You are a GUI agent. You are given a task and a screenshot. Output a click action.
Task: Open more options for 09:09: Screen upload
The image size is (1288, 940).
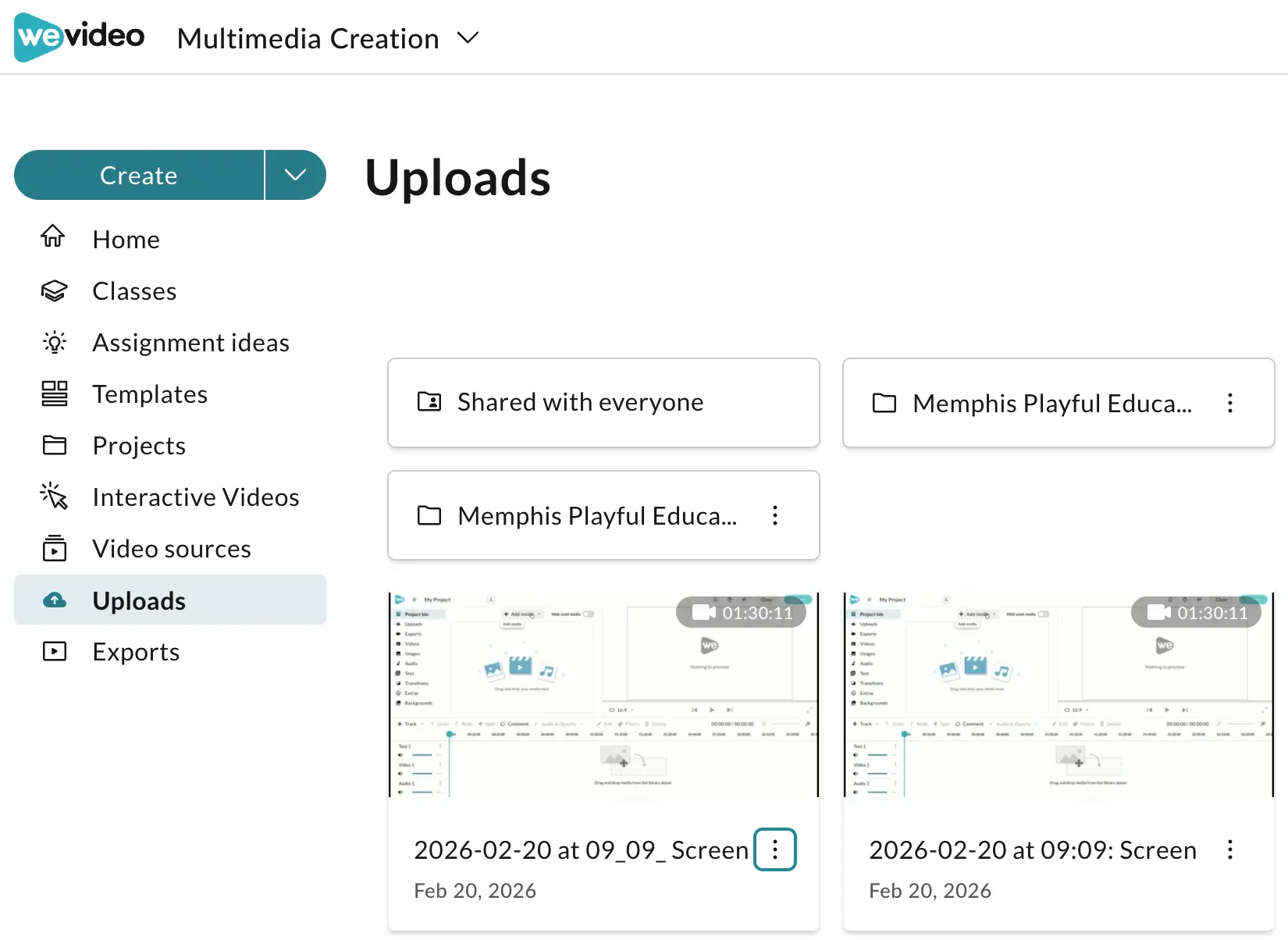click(1230, 849)
